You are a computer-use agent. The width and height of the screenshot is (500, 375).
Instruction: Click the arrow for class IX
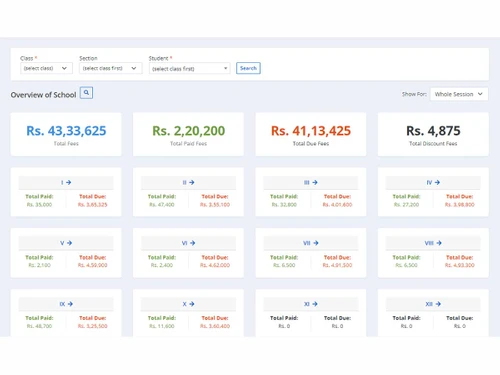(70, 304)
